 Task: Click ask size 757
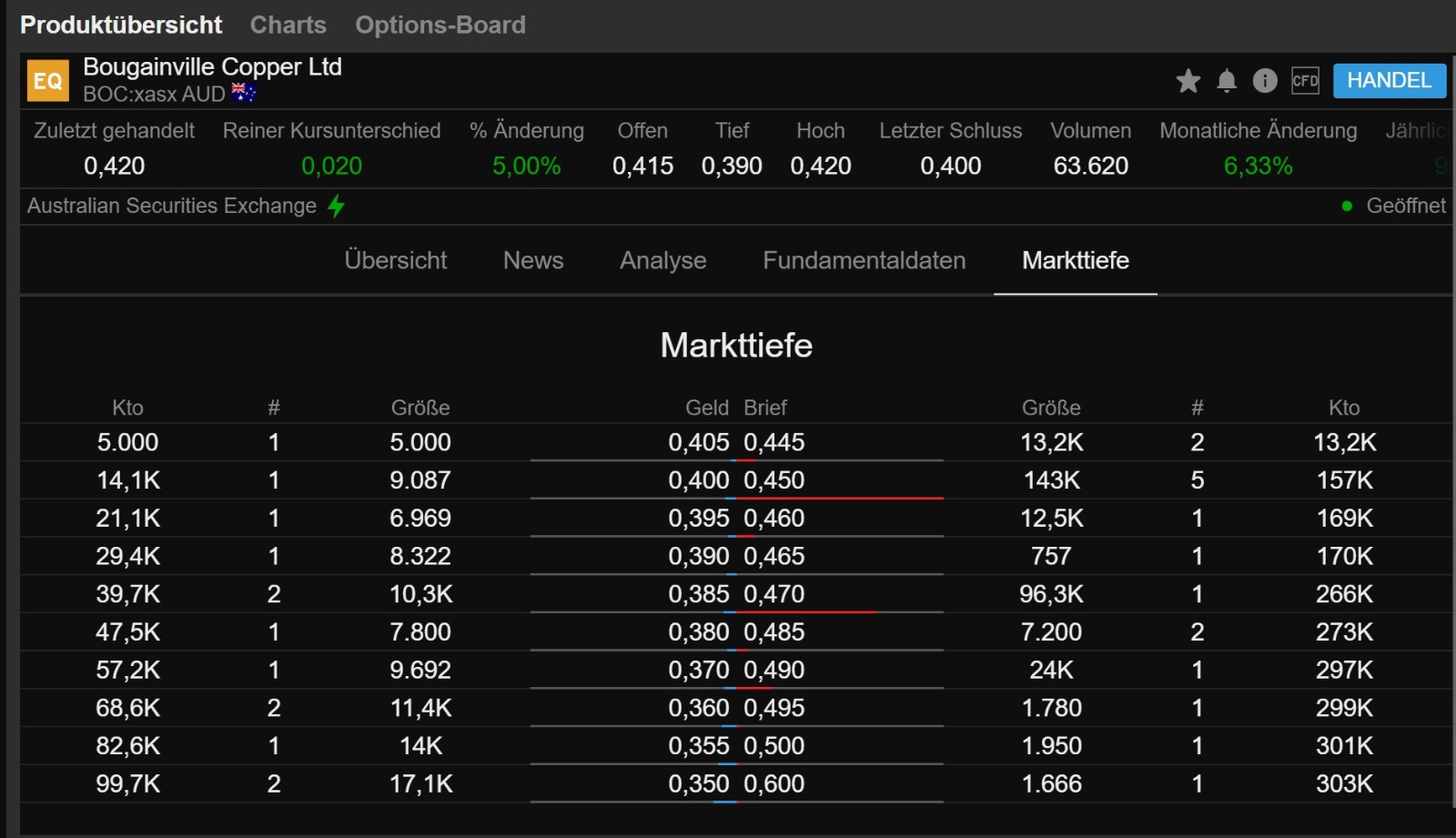[x=1052, y=556]
